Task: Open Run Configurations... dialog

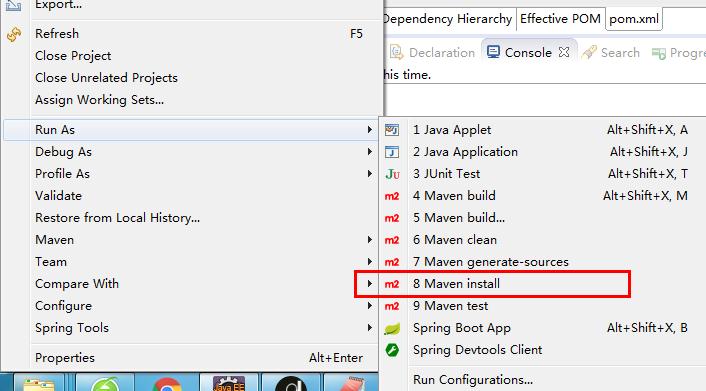Action: tap(543, 380)
